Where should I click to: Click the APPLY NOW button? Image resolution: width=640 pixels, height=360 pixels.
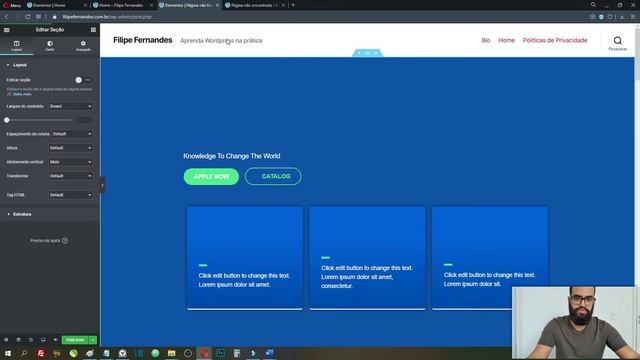211,176
